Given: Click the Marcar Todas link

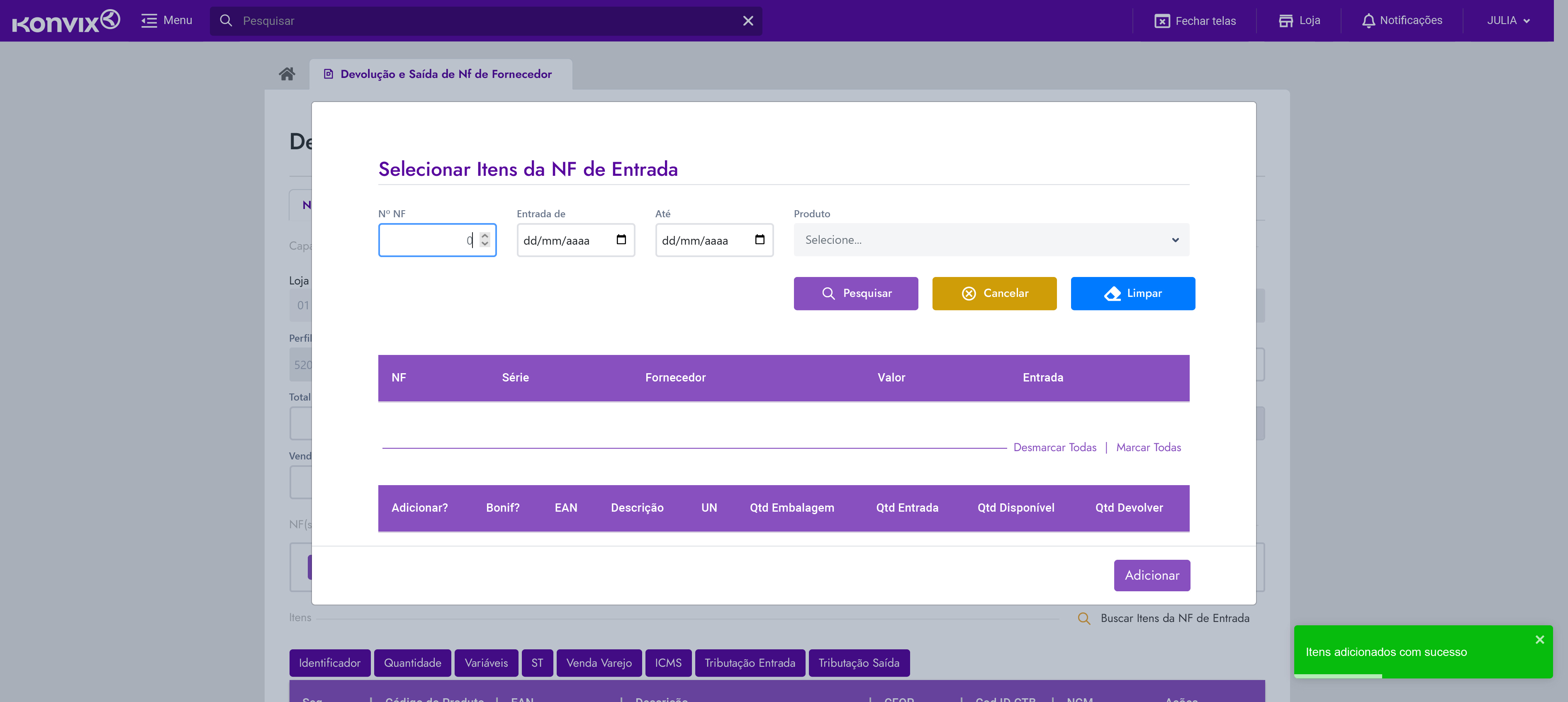Looking at the screenshot, I should coord(1148,447).
